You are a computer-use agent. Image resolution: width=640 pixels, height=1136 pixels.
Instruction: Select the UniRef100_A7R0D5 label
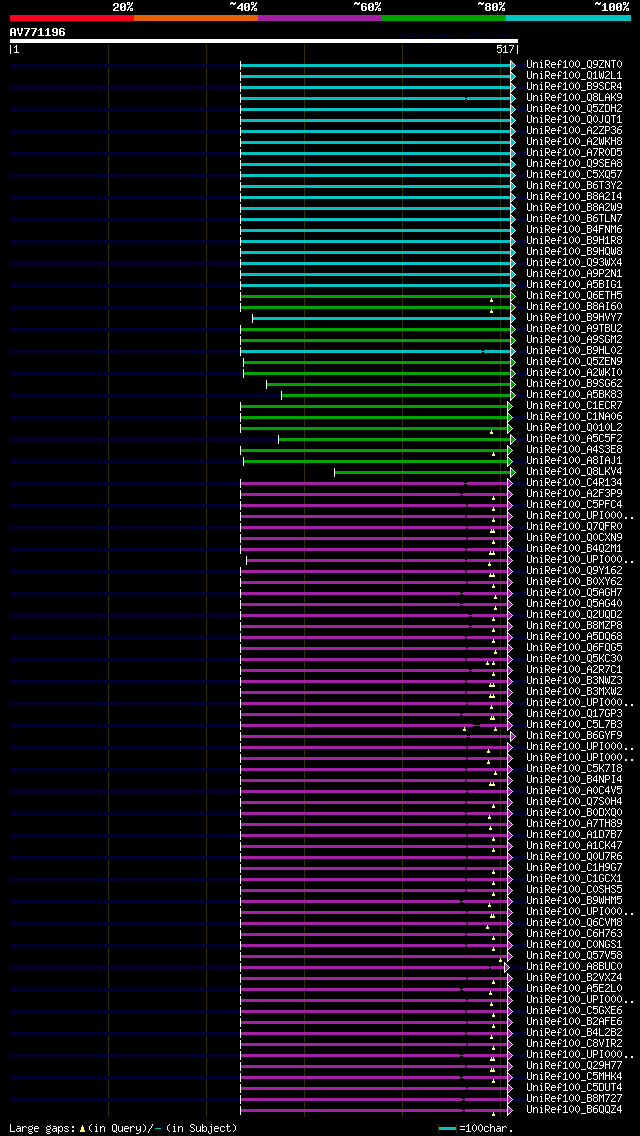pos(574,152)
